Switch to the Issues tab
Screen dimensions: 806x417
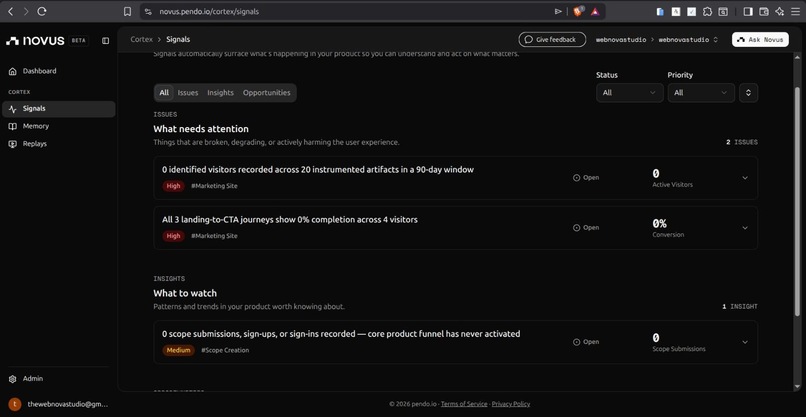[x=188, y=93]
